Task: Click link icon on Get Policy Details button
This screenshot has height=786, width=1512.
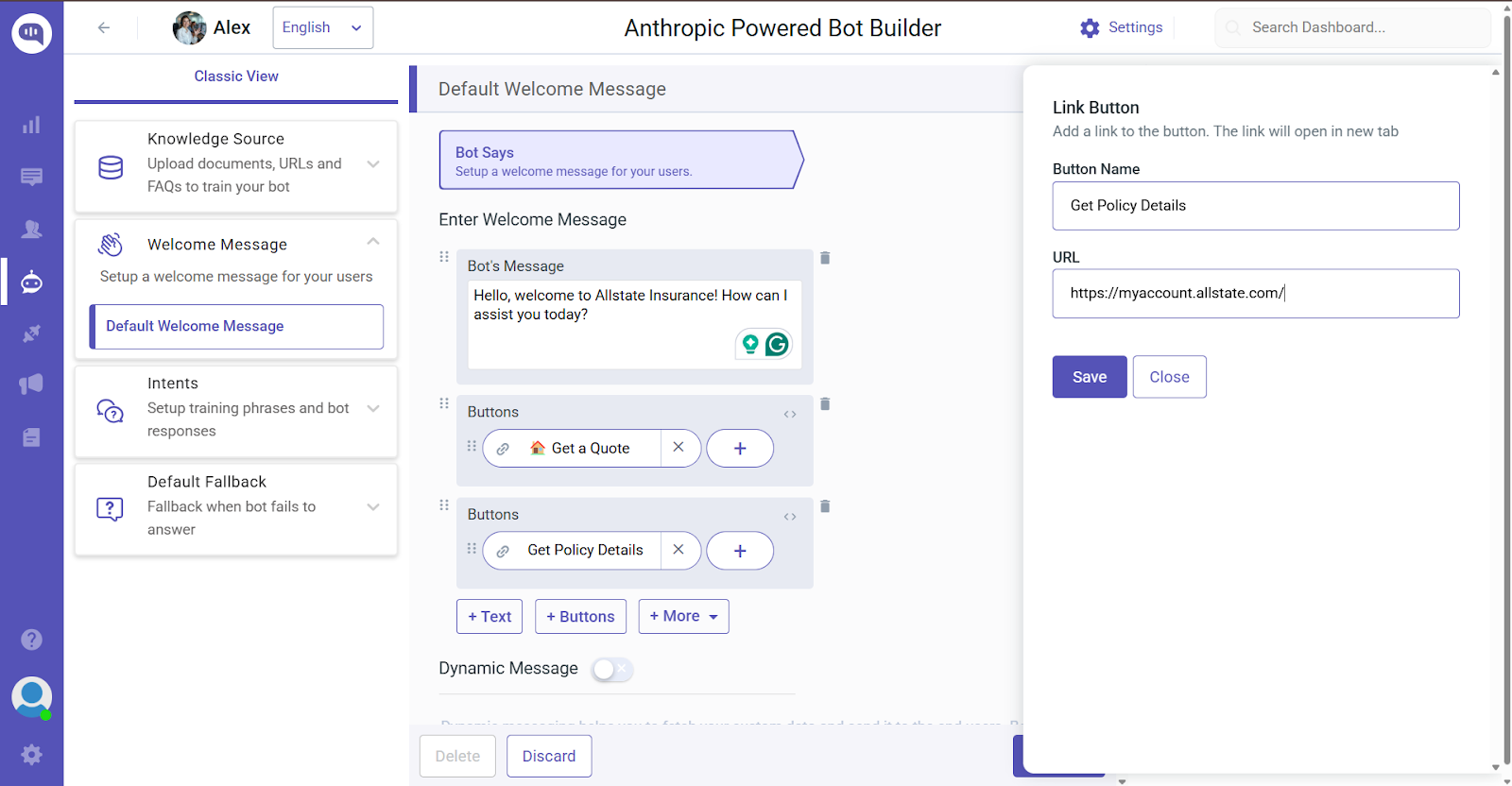Action: pyautogui.click(x=503, y=551)
